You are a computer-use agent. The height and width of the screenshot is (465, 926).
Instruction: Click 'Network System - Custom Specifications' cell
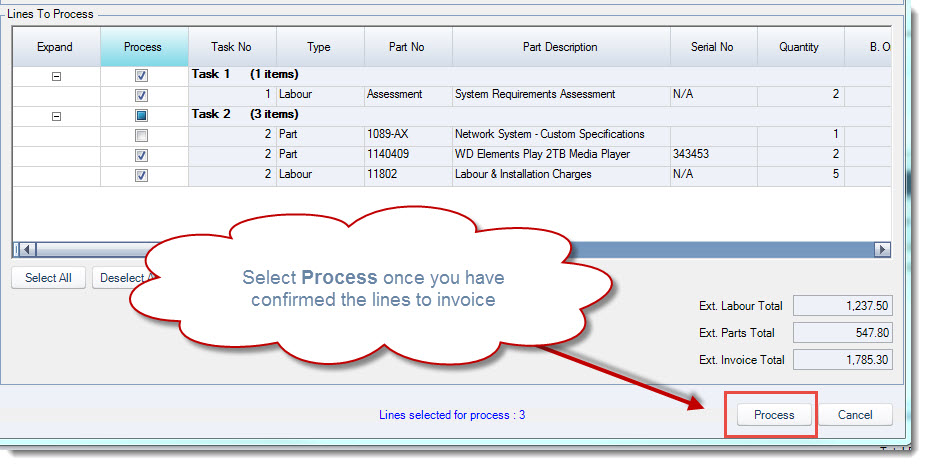point(561,134)
